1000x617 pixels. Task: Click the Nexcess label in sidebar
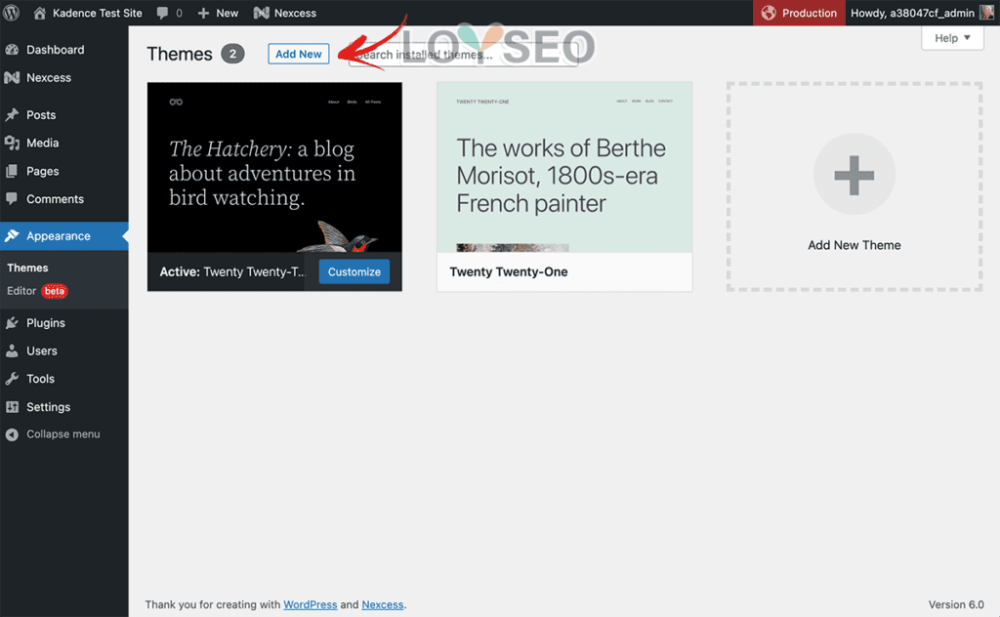48,78
